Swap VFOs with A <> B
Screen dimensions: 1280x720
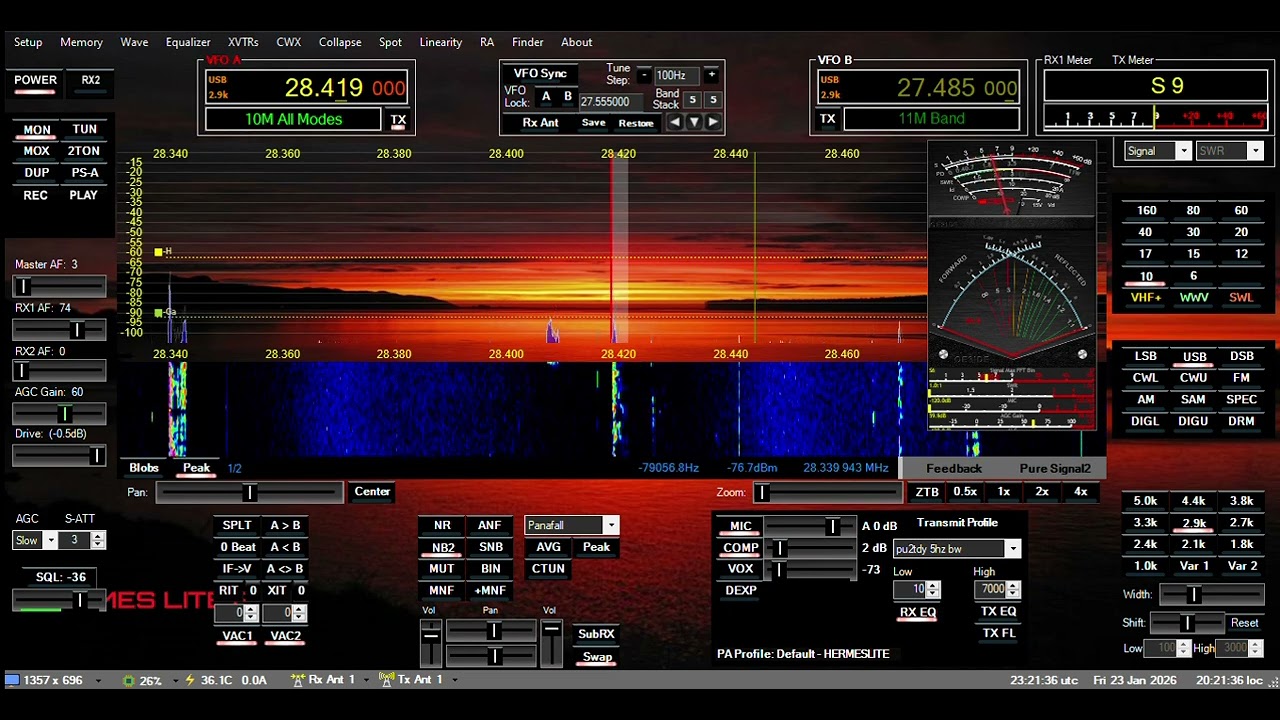[285, 569]
